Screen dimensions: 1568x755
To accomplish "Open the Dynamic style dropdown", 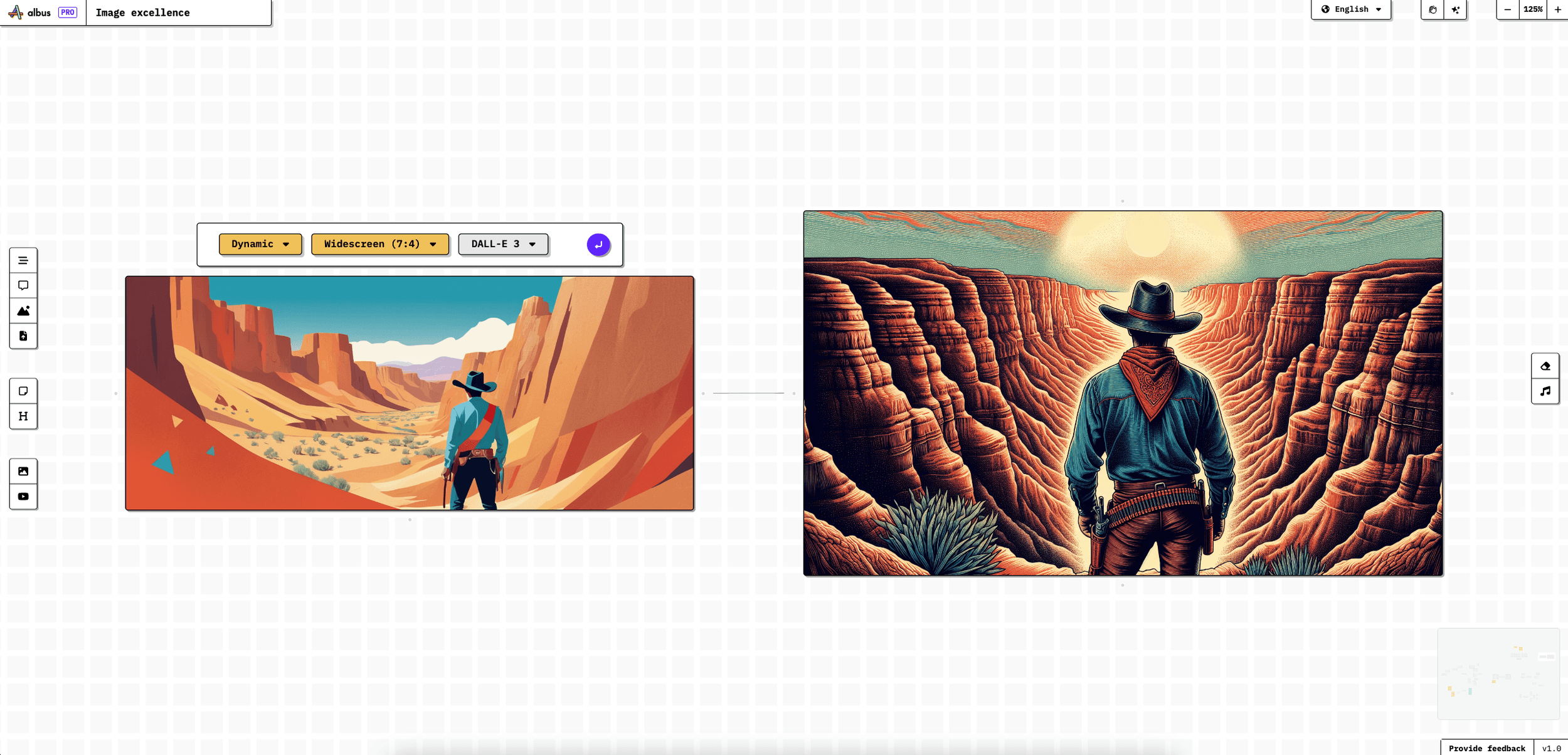I will tap(260, 244).
